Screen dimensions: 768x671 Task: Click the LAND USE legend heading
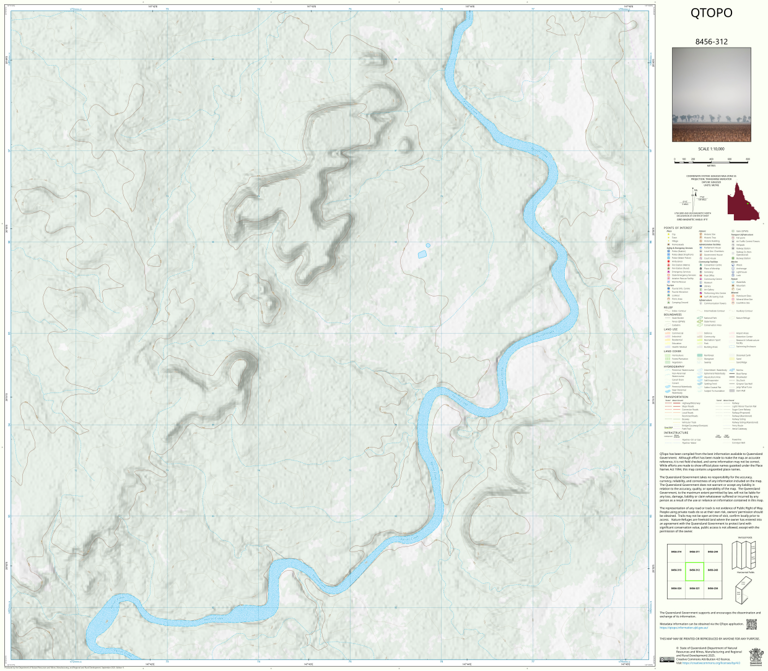click(x=671, y=329)
